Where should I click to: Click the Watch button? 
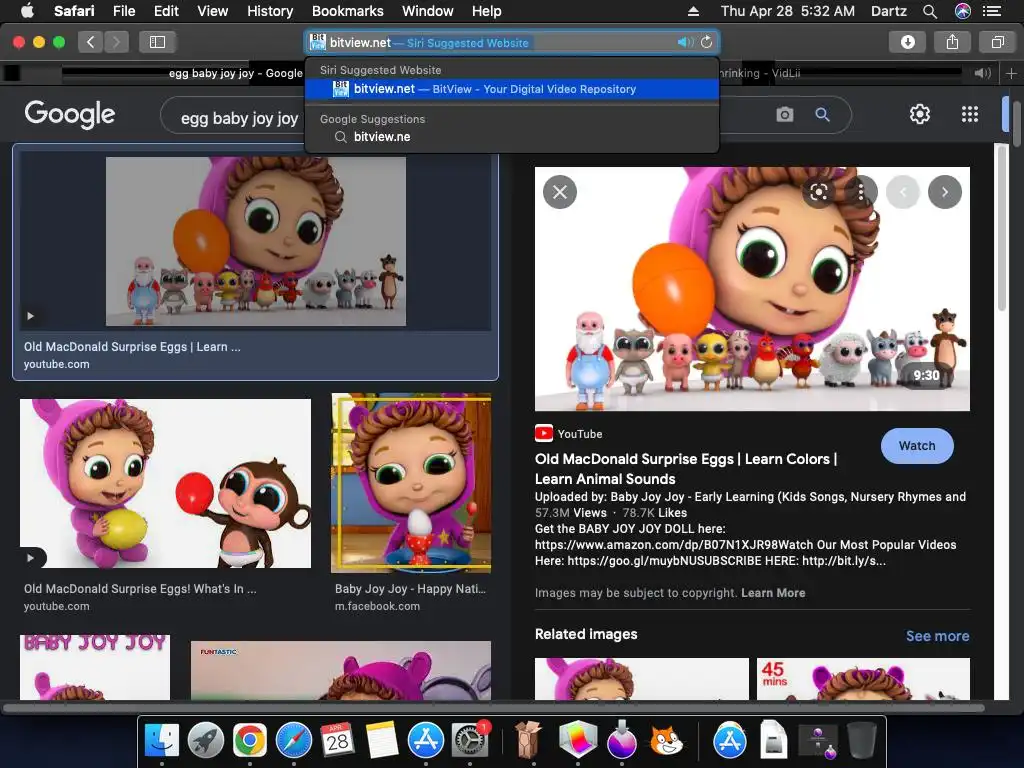(917, 445)
